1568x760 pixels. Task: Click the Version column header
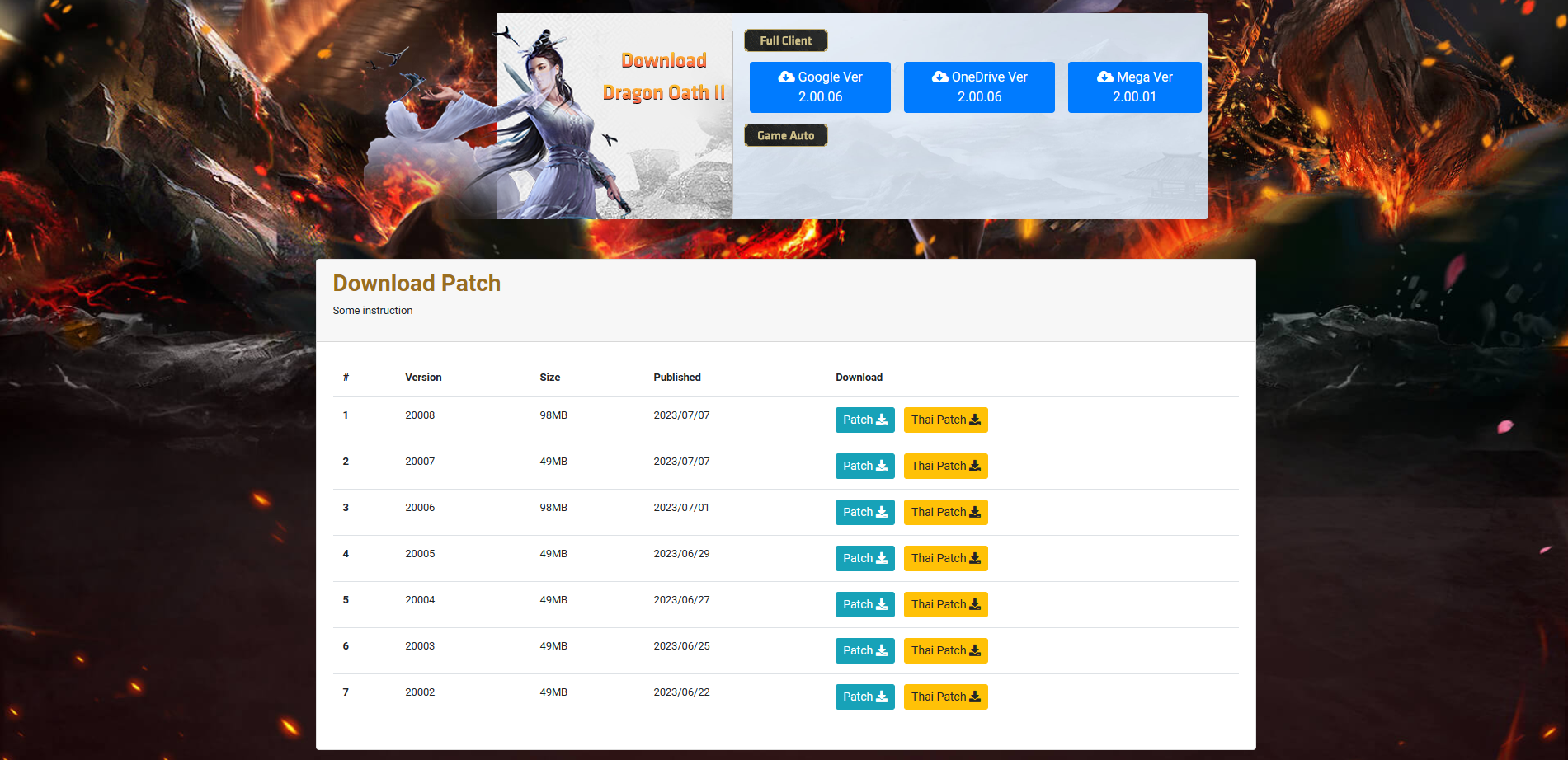pyautogui.click(x=423, y=378)
